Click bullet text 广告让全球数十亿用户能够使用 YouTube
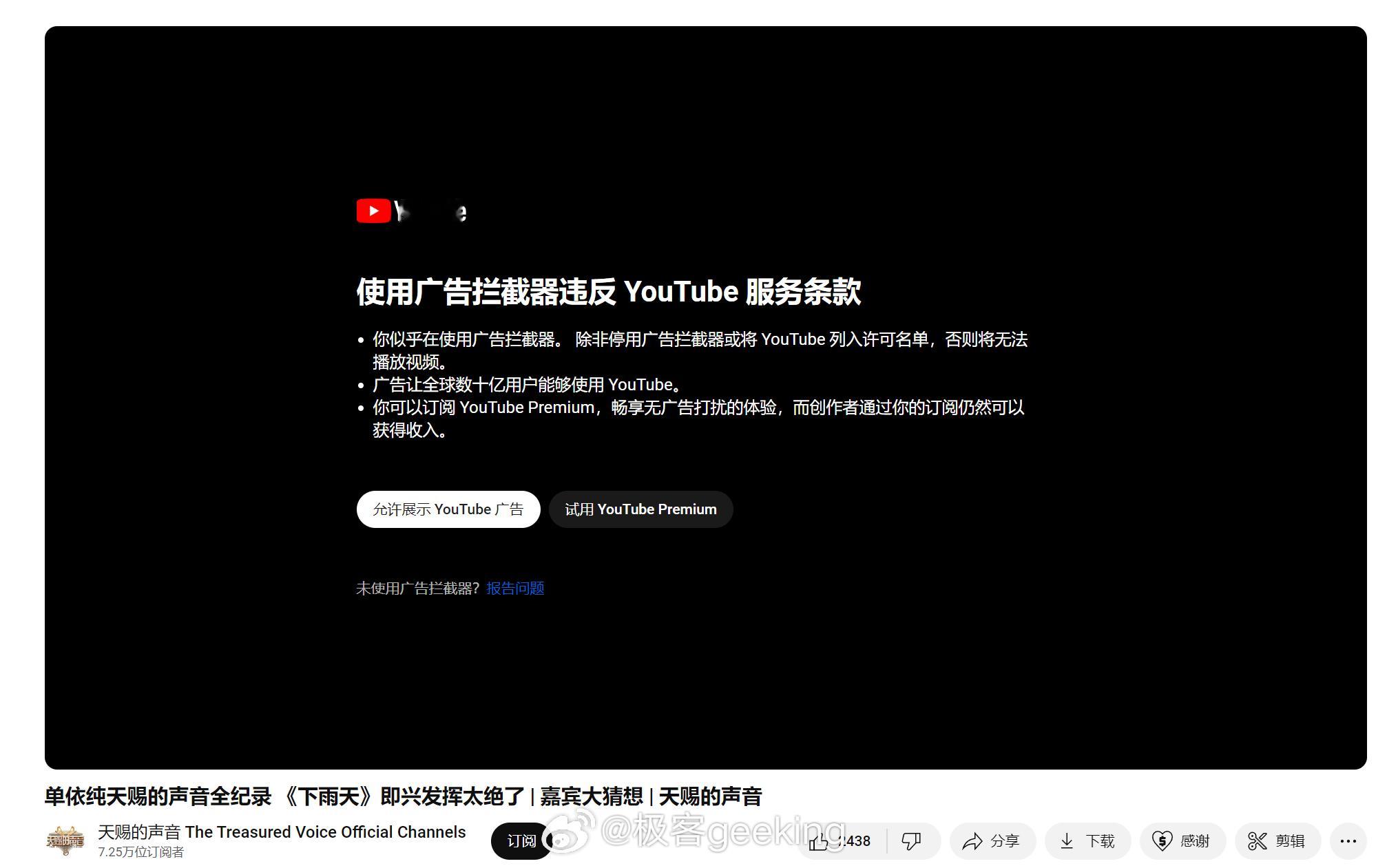Screen dimensions: 1387x868 coord(528,385)
